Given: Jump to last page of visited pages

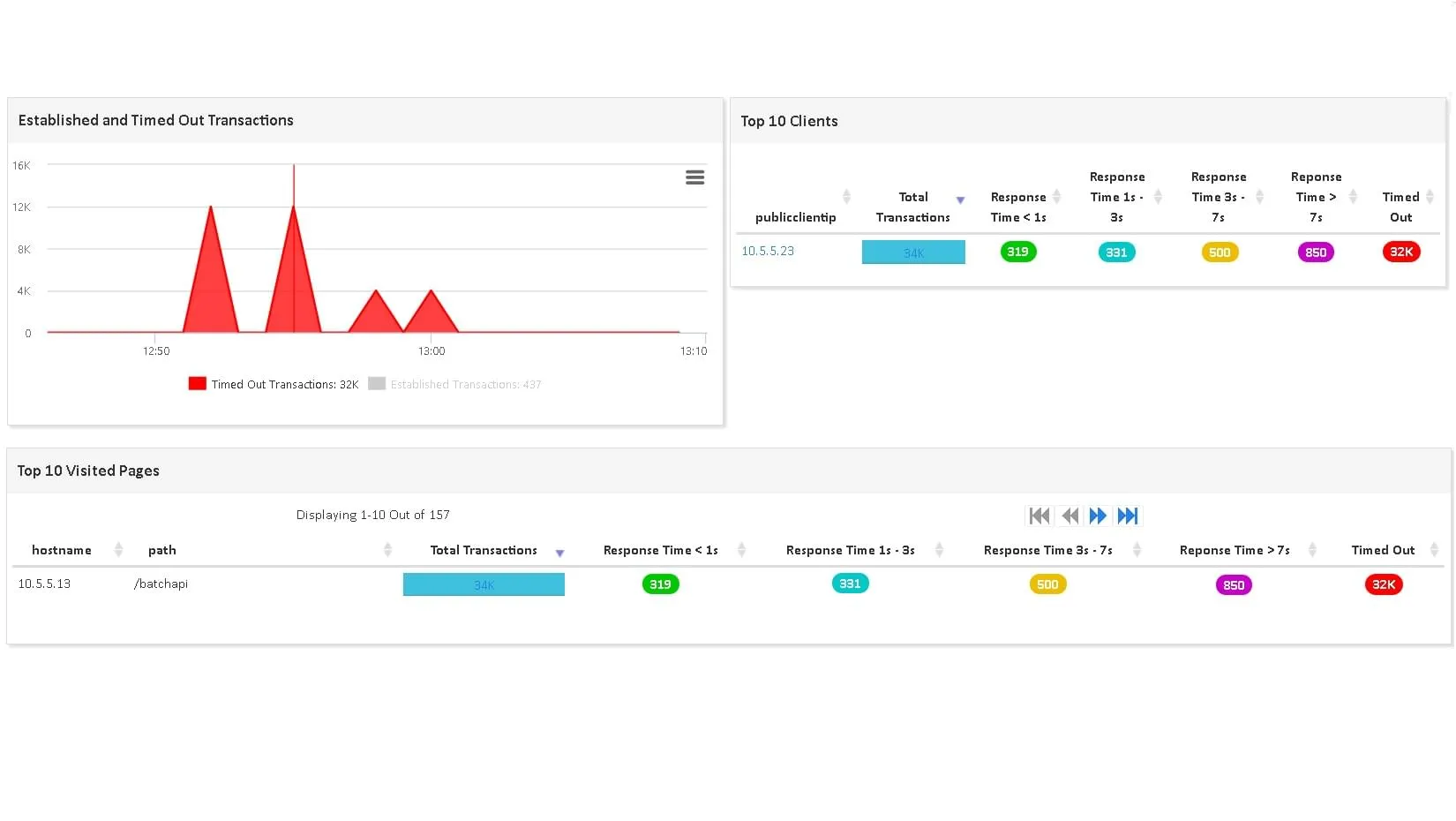Looking at the screenshot, I should pos(1128,516).
